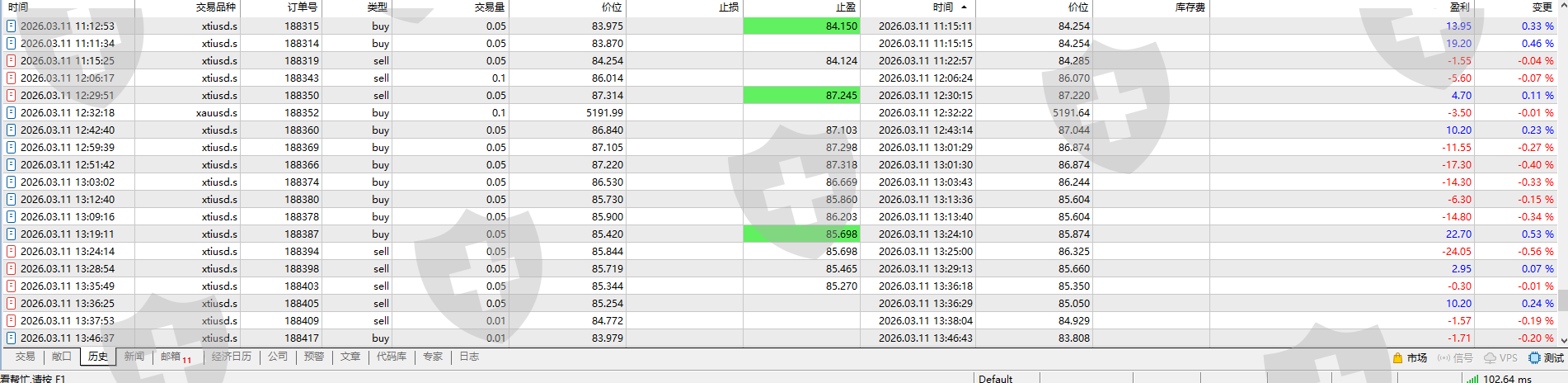Open the 邮箱 mailbox tab
This screenshot has width=1568, height=383.
(x=176, y=357)
